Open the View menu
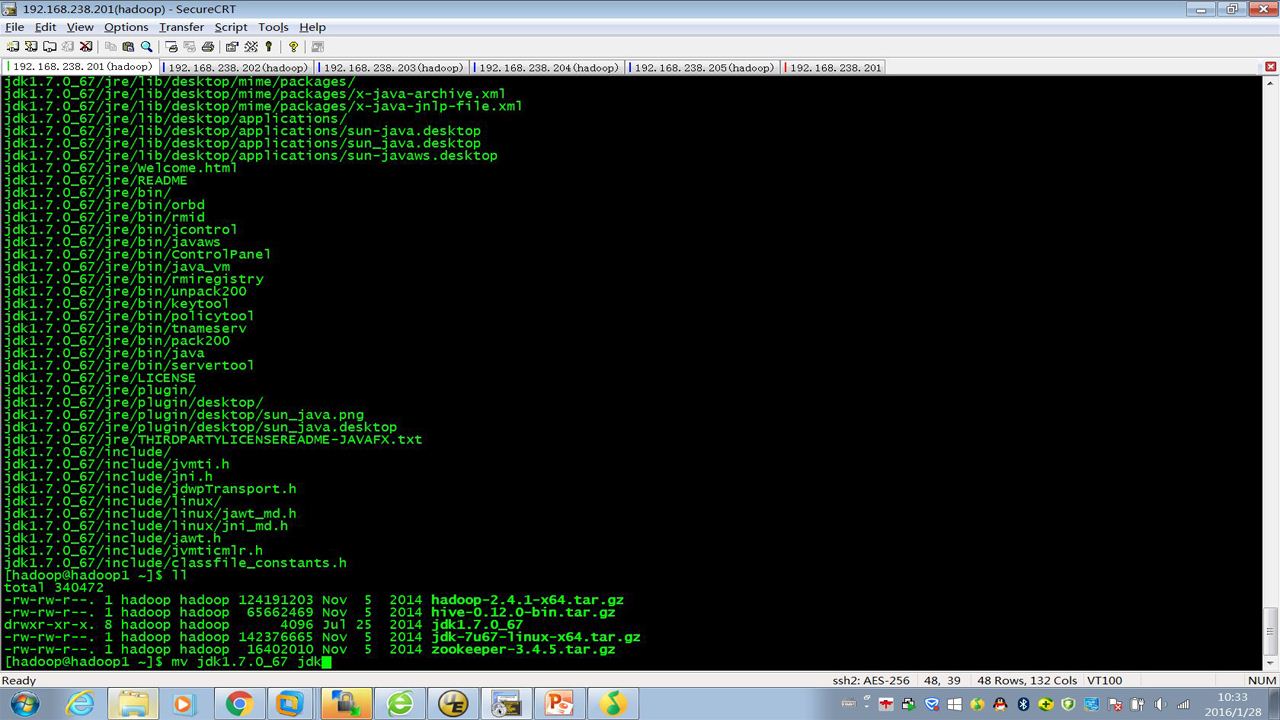 coord(80,27)
